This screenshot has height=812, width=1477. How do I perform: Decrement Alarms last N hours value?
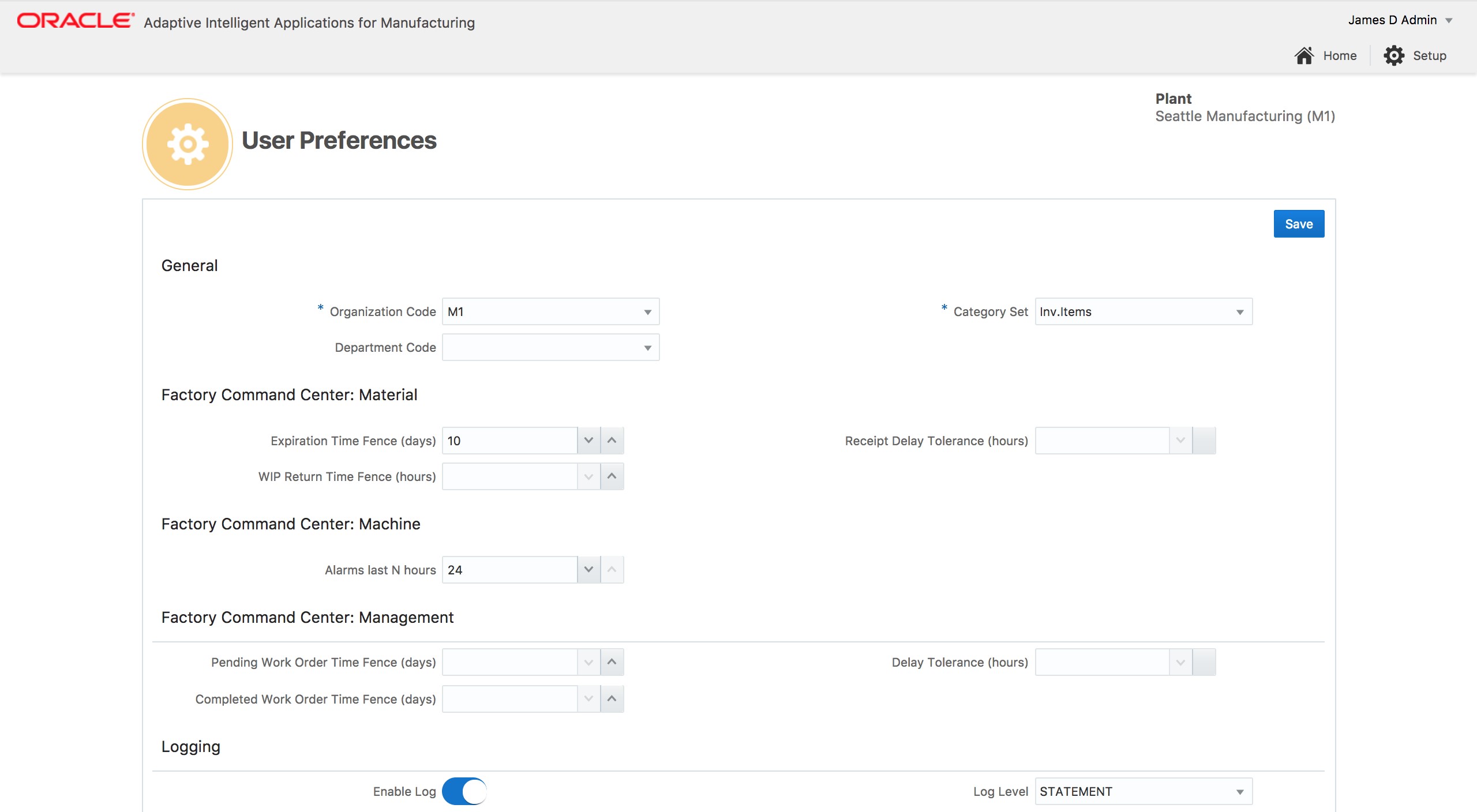click(588, 569)
